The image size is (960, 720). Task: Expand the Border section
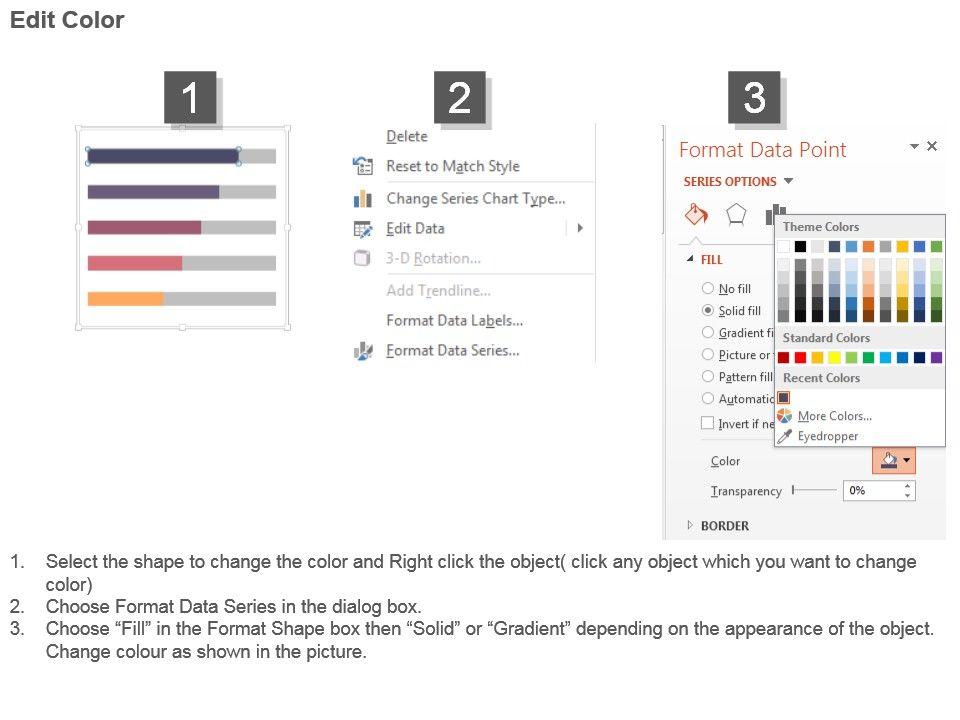click(x=689, y=526)
